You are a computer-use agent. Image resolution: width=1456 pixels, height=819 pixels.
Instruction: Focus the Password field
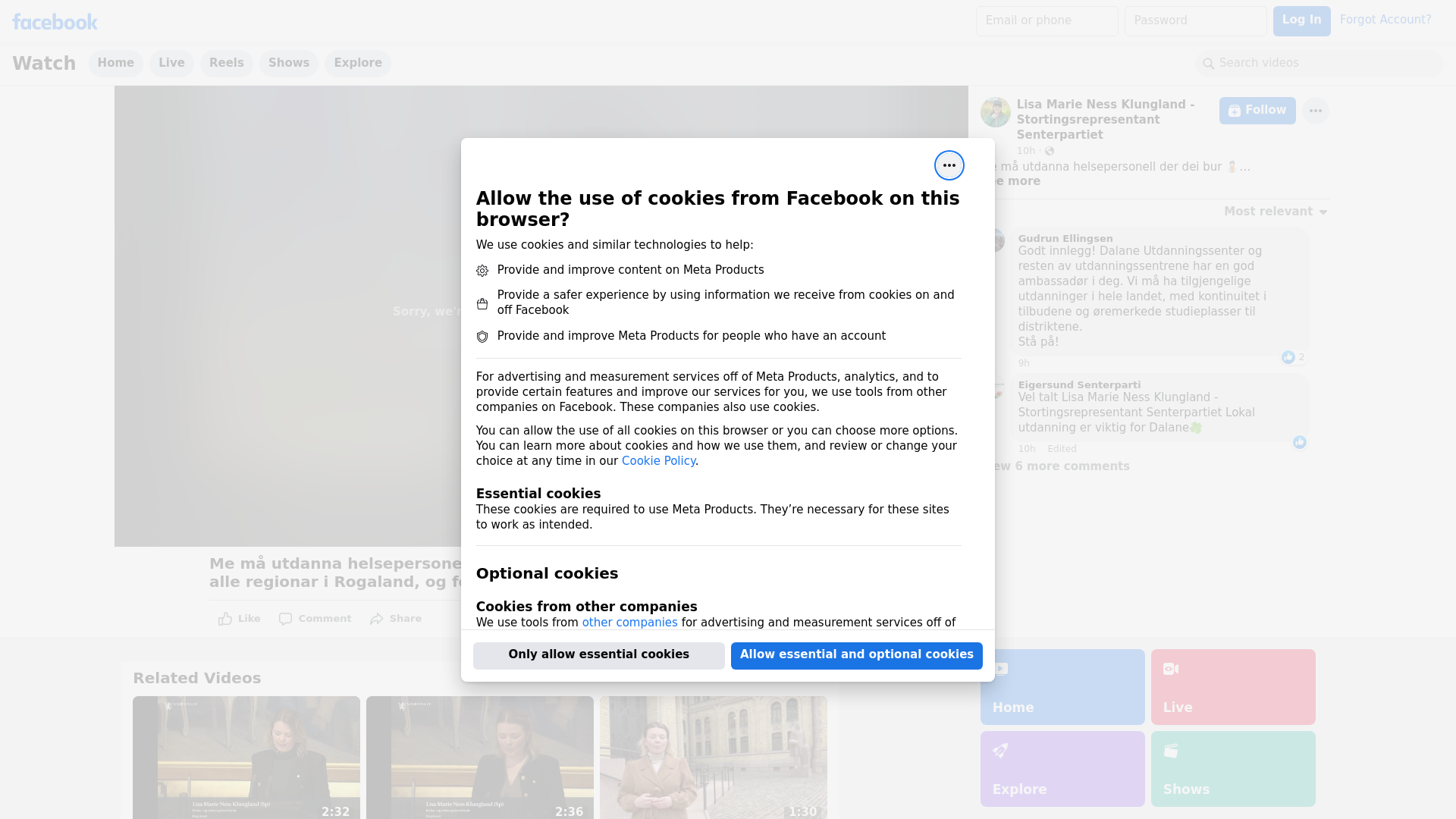[1195, 21]
